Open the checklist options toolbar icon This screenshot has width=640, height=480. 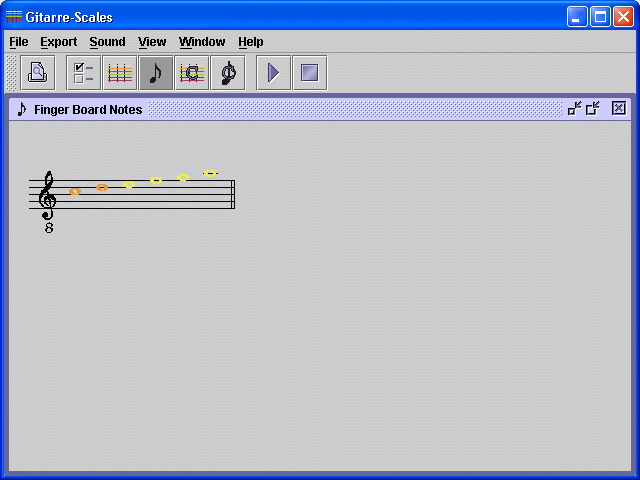click(x=84, y=73)
